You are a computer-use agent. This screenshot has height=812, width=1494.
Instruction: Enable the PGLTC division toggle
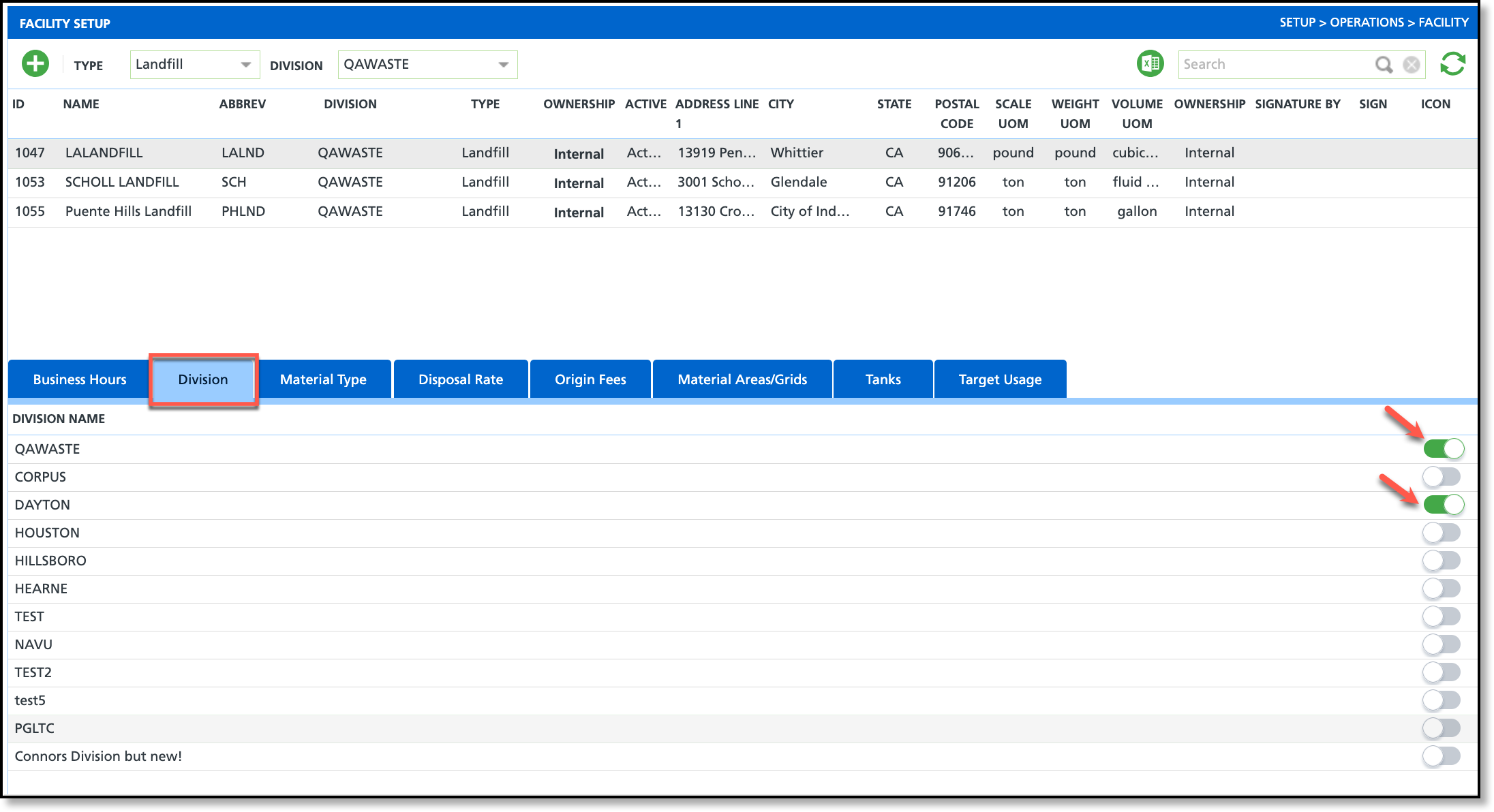(x=1442, y=728)
